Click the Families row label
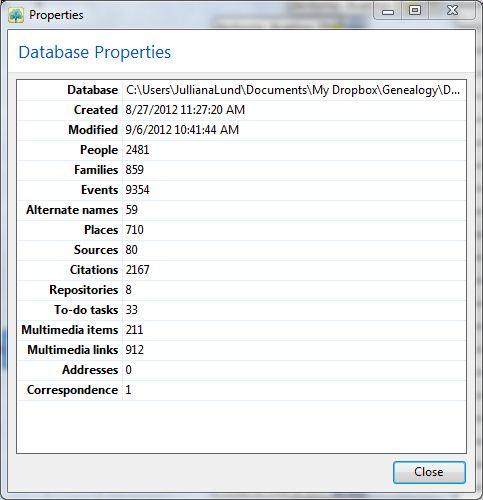The image size is (483, 500). [x=96, y=170]
